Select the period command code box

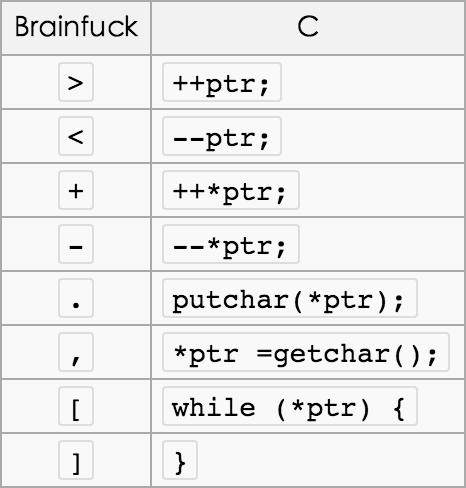(76, 298)
